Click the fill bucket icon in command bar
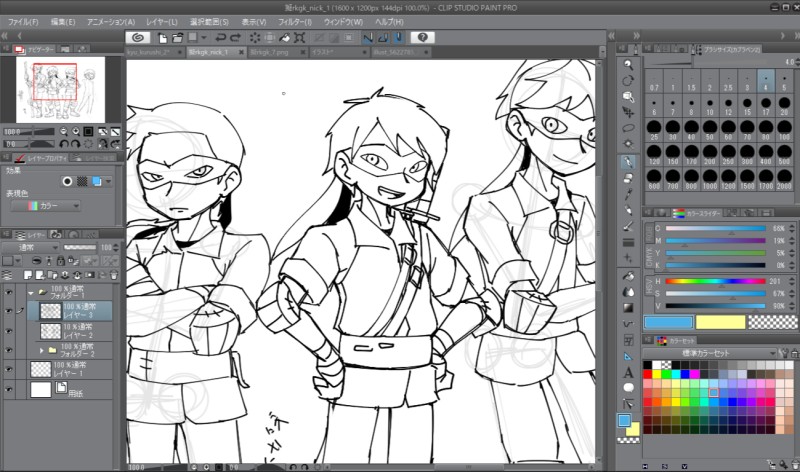 coord(285,38)
